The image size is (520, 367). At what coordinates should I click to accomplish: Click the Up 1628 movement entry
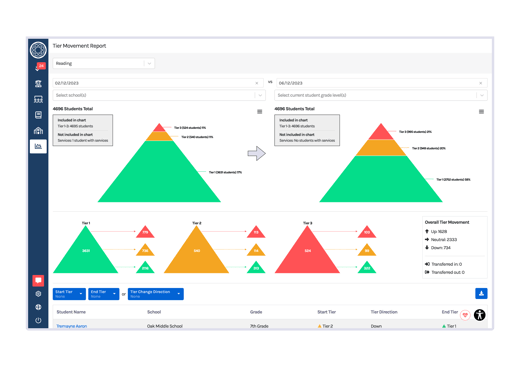436,231
